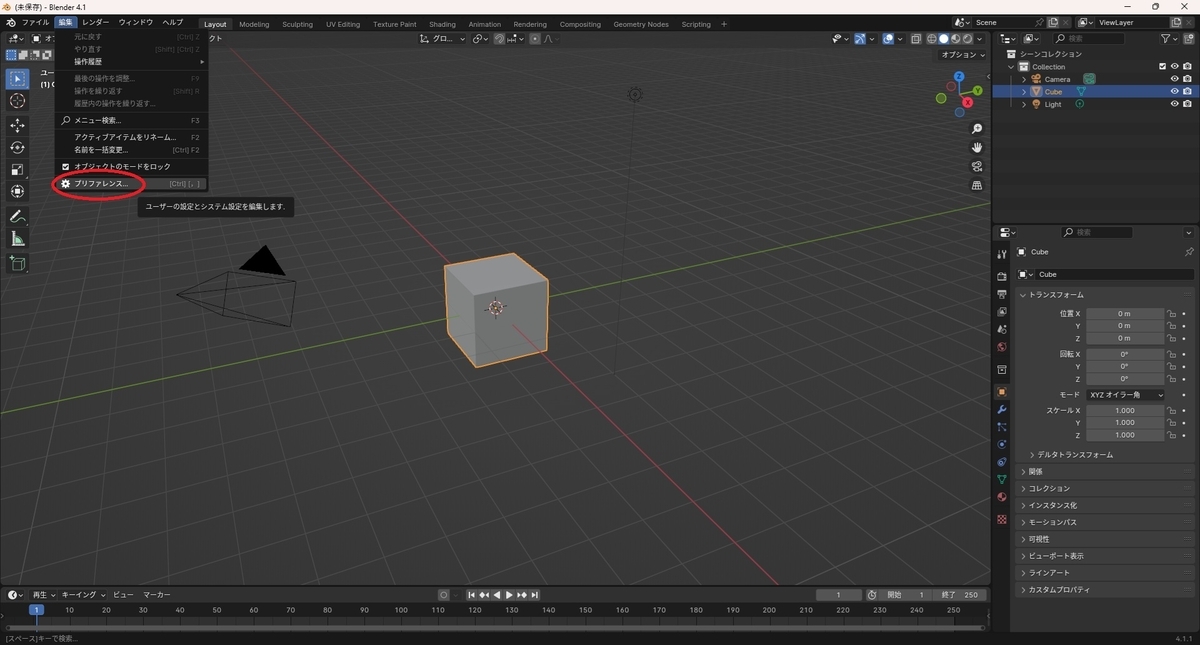
Task: Click the play animation button
Action: point(509,595)
